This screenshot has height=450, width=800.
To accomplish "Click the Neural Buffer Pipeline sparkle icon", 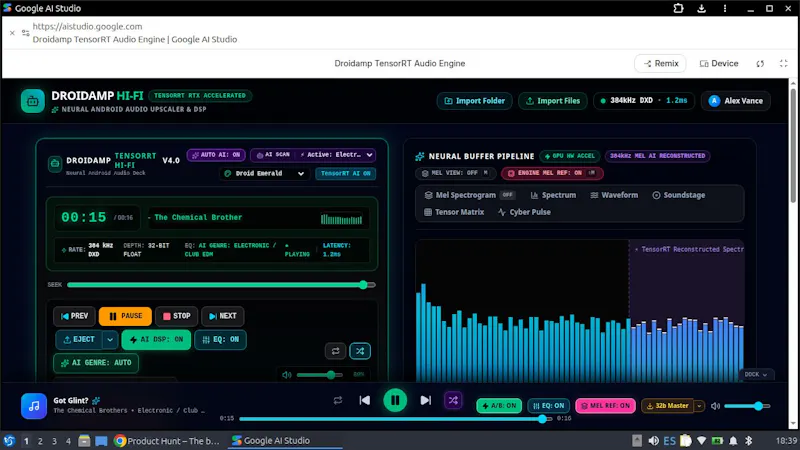I will click(420, 156).
